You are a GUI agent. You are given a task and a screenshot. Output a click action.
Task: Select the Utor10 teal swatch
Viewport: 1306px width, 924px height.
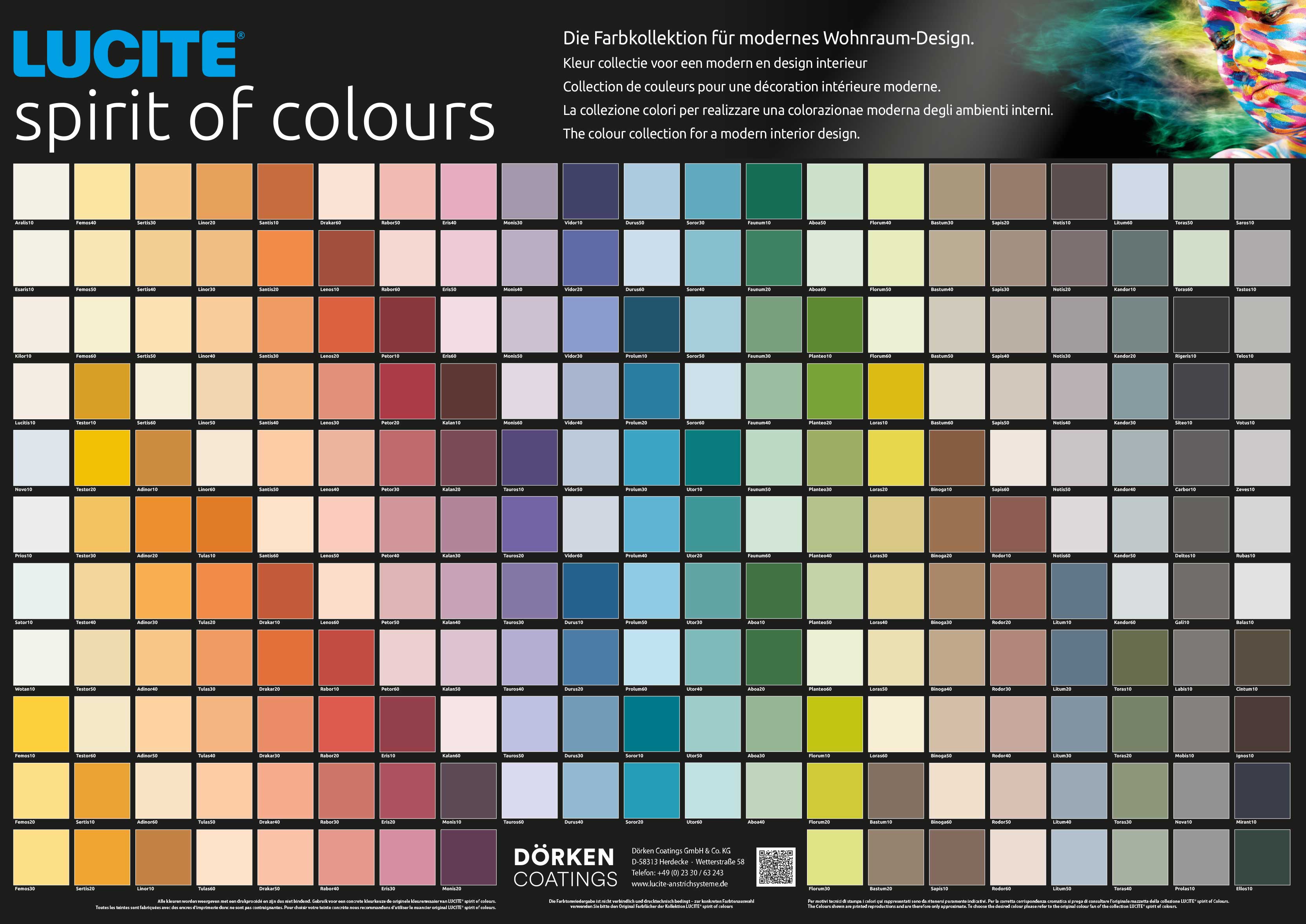(712, 457)
